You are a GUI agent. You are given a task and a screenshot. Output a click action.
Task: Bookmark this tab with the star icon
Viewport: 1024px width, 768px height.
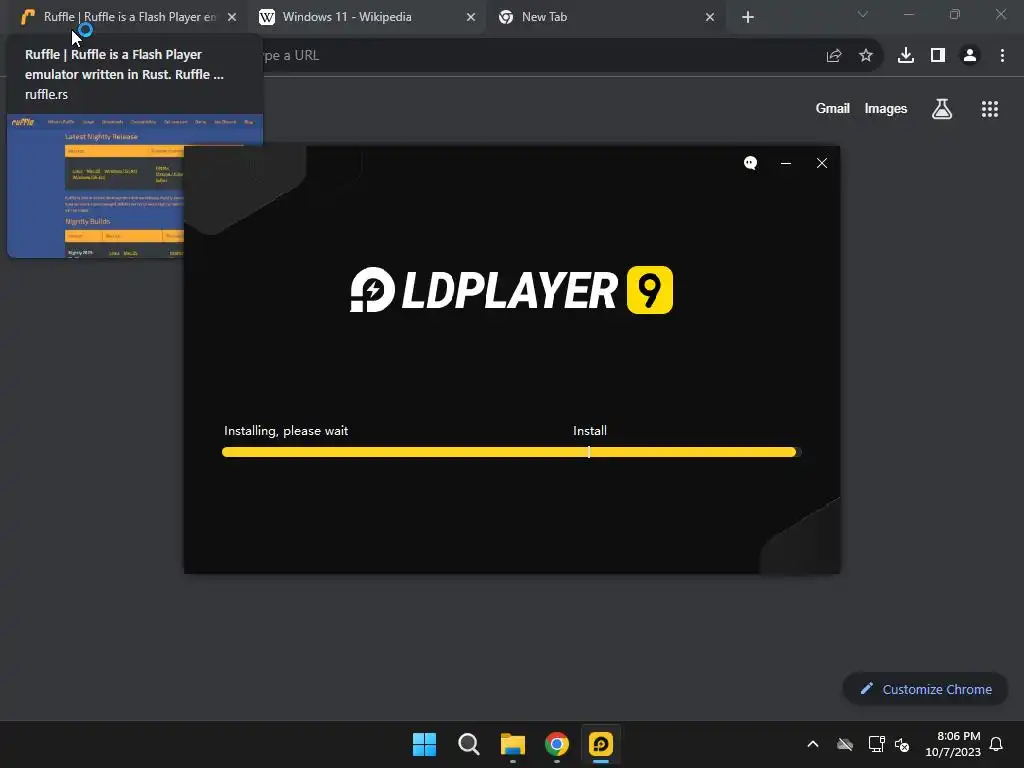click(866, 56)
